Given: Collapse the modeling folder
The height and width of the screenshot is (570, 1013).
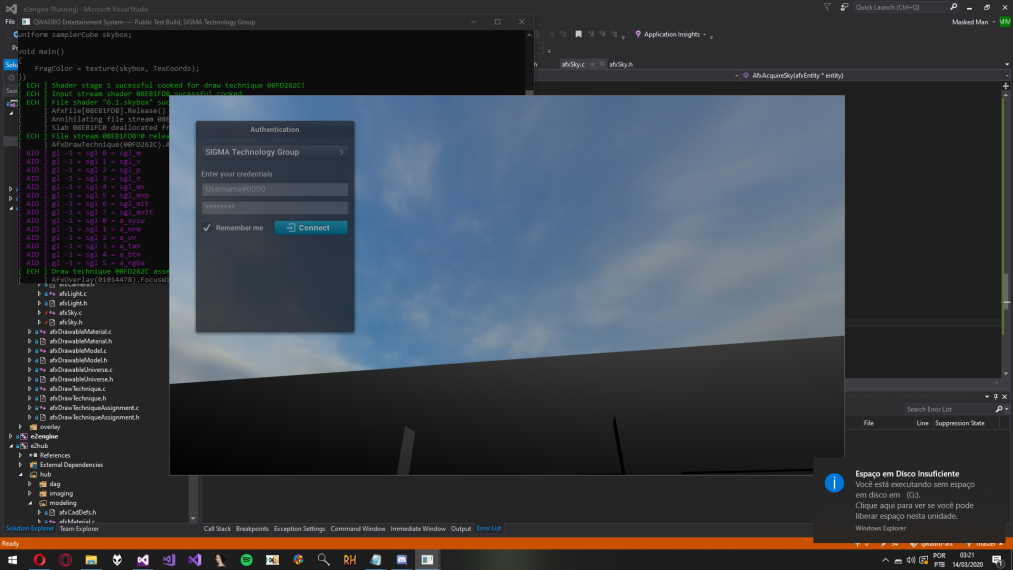Looking at the screenshot, I should click(30, 503).
